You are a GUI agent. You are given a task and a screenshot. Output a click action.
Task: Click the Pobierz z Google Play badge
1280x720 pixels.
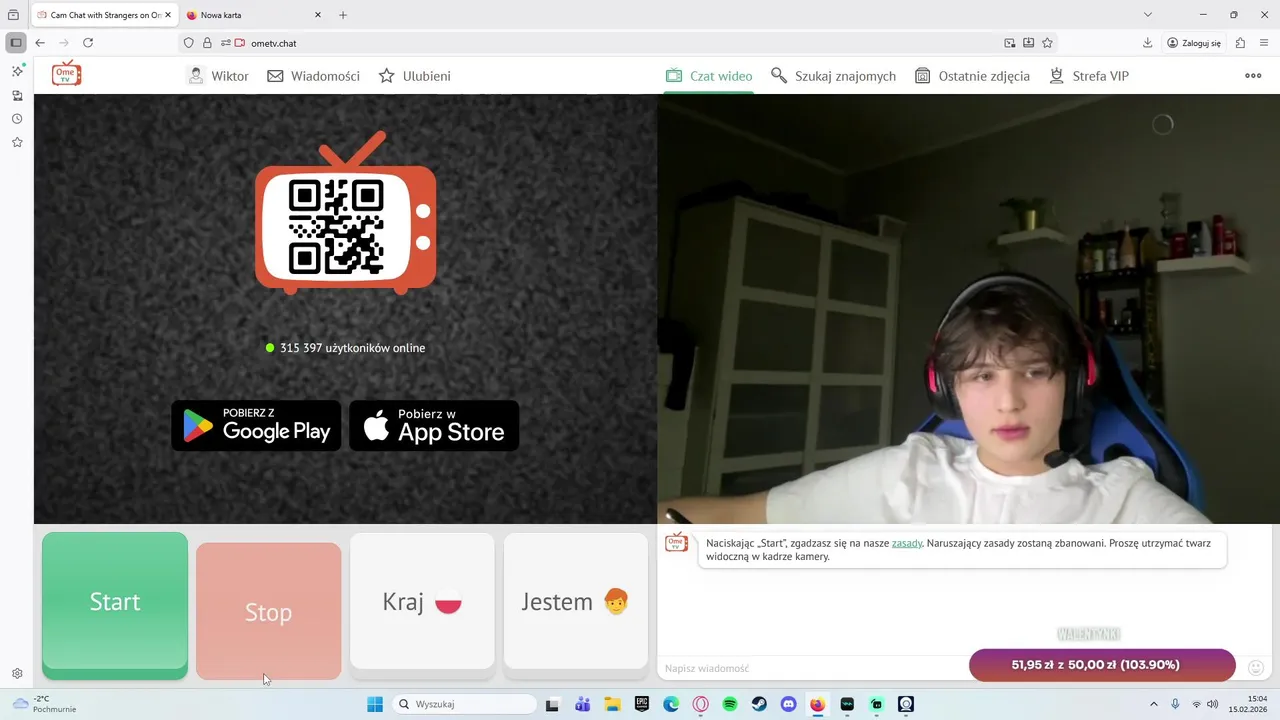[x=256, y=426]
